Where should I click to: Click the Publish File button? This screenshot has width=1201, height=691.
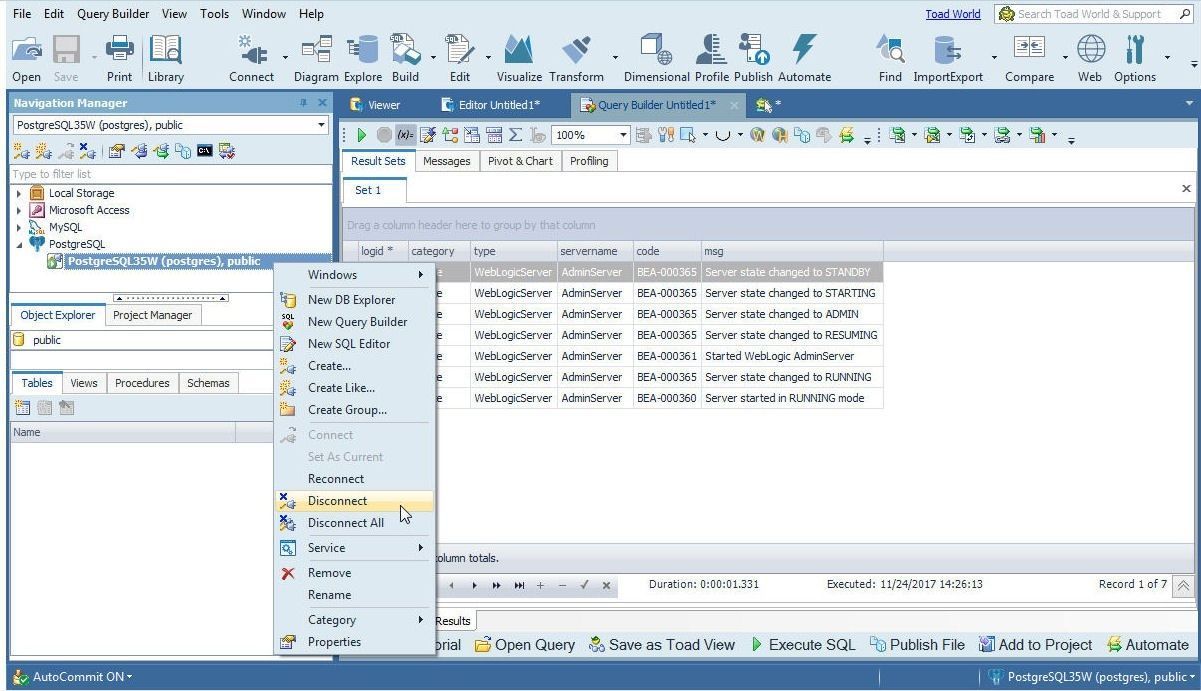[917, 645]
